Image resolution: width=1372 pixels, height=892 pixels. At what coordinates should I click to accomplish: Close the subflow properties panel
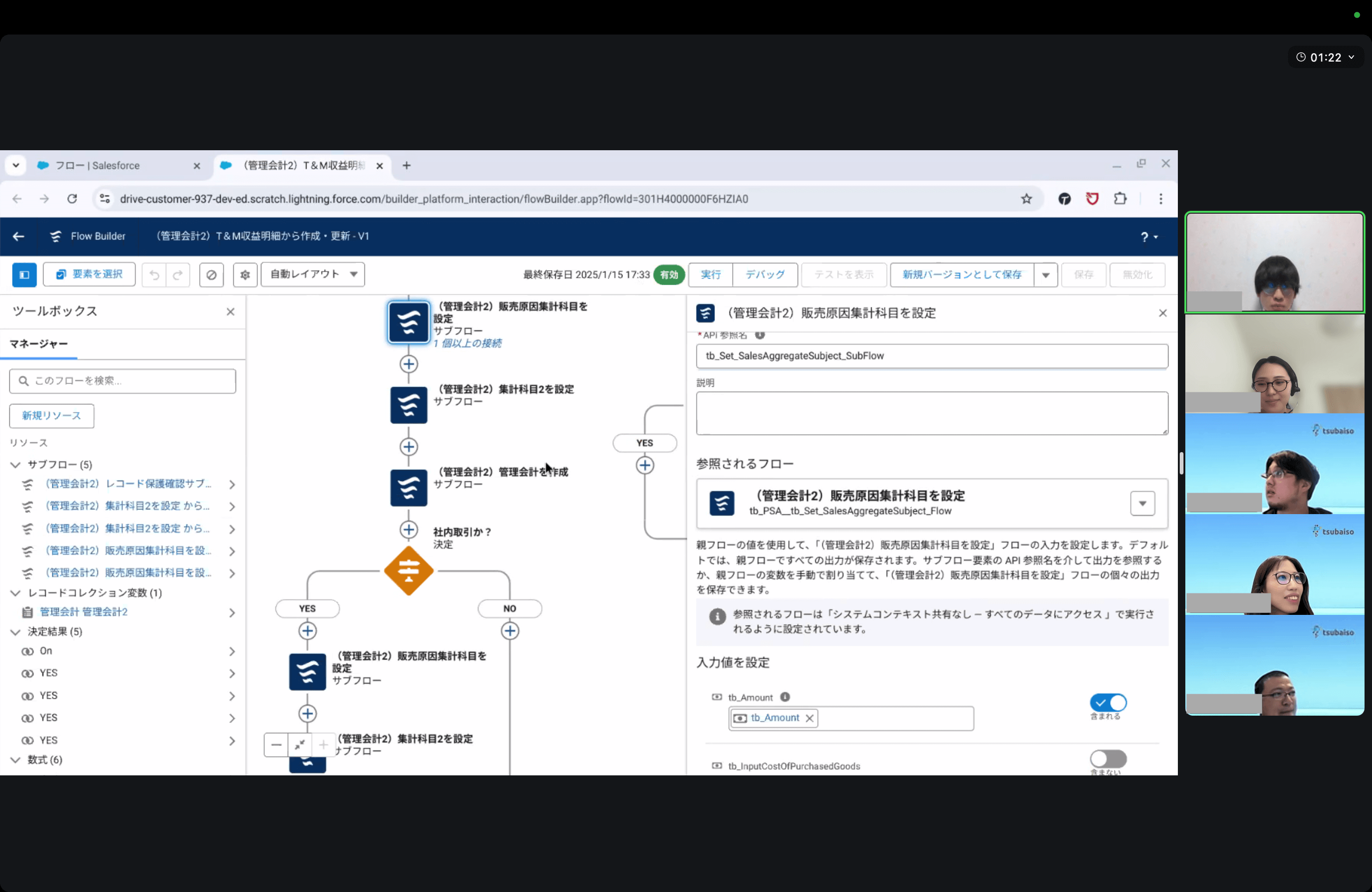pos(1162,313)
